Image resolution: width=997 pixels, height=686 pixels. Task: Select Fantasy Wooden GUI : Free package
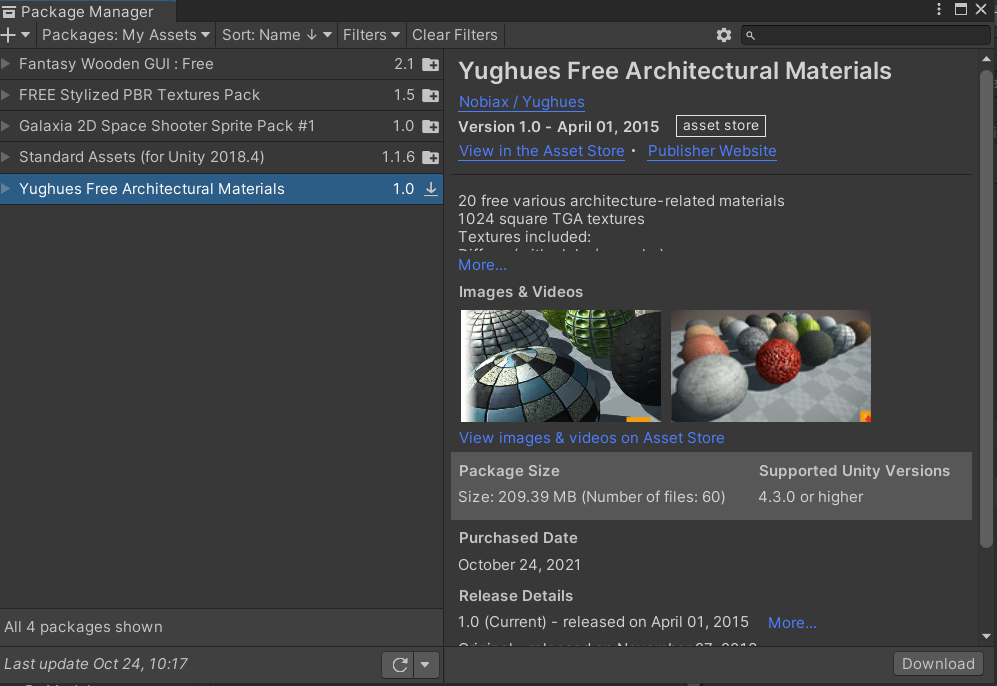221,64
